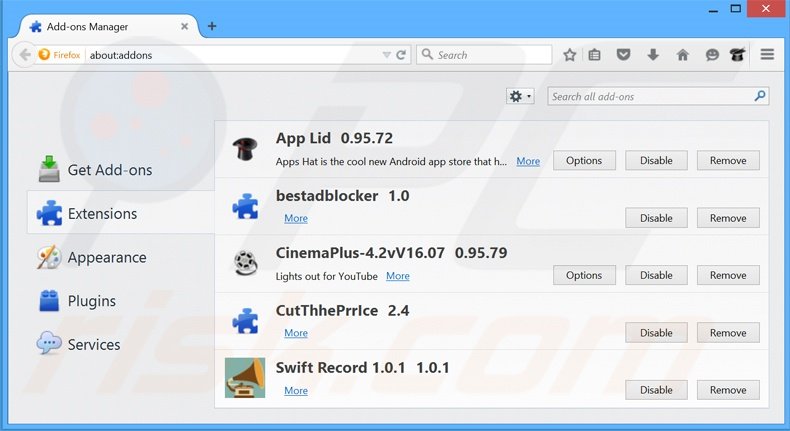Remove the CutThhePrrIce extension
The image size is (790, 431).
click(x=728, y=333)
